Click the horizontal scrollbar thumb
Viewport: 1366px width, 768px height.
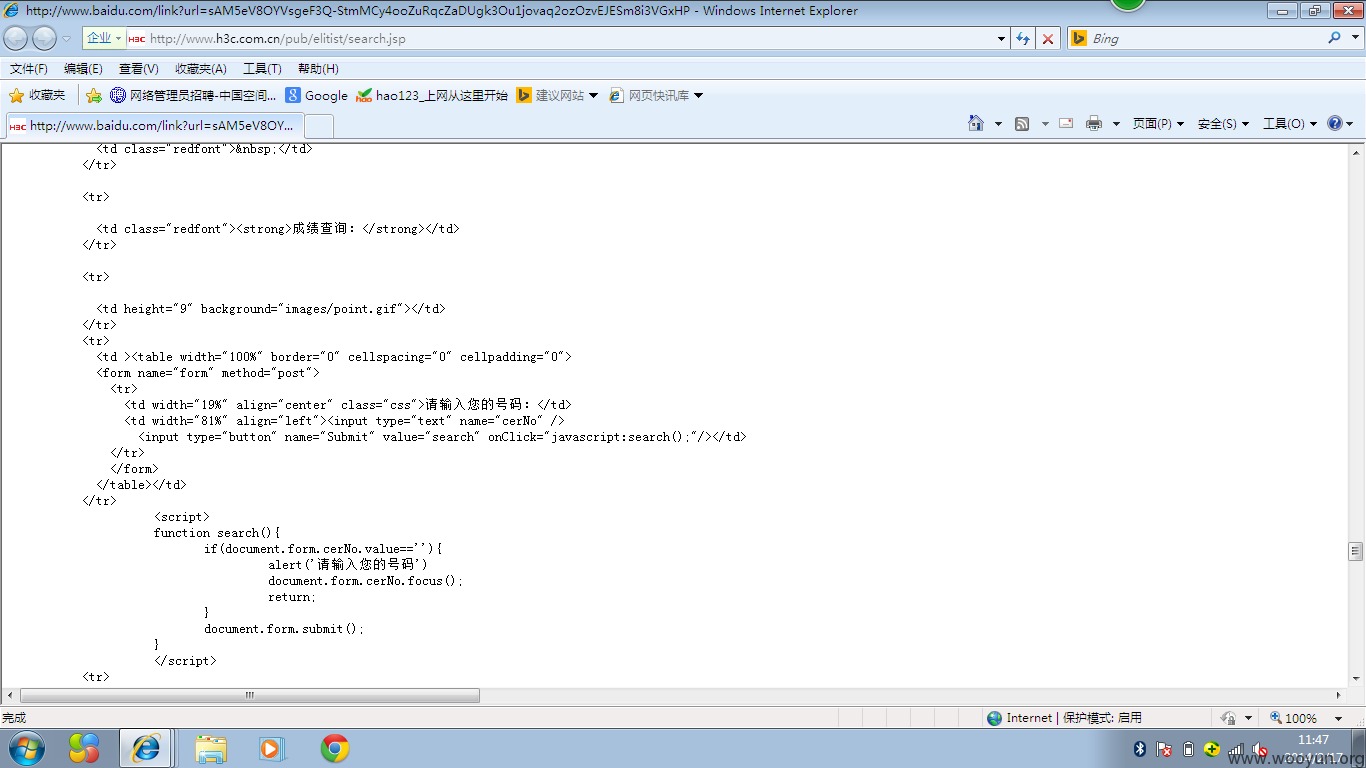[250, 695]
